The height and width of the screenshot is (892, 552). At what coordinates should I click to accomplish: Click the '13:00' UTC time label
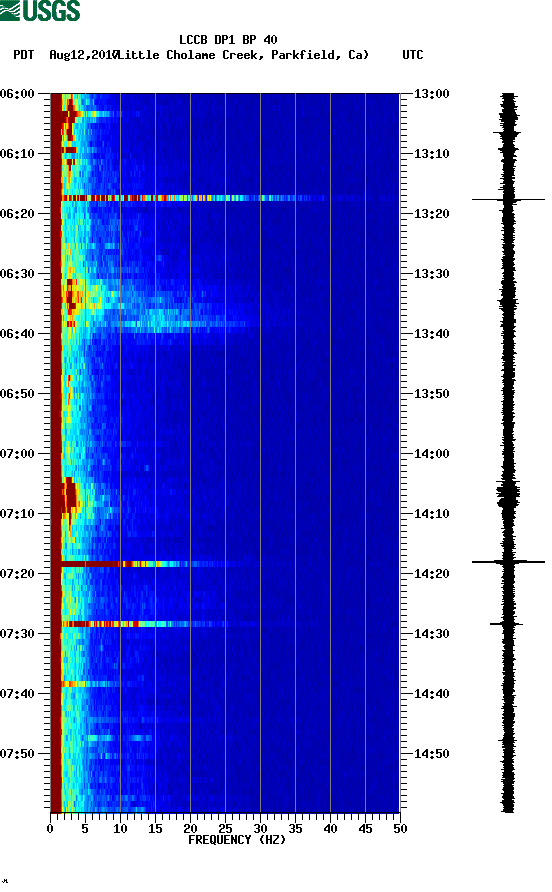pos(431,94)
